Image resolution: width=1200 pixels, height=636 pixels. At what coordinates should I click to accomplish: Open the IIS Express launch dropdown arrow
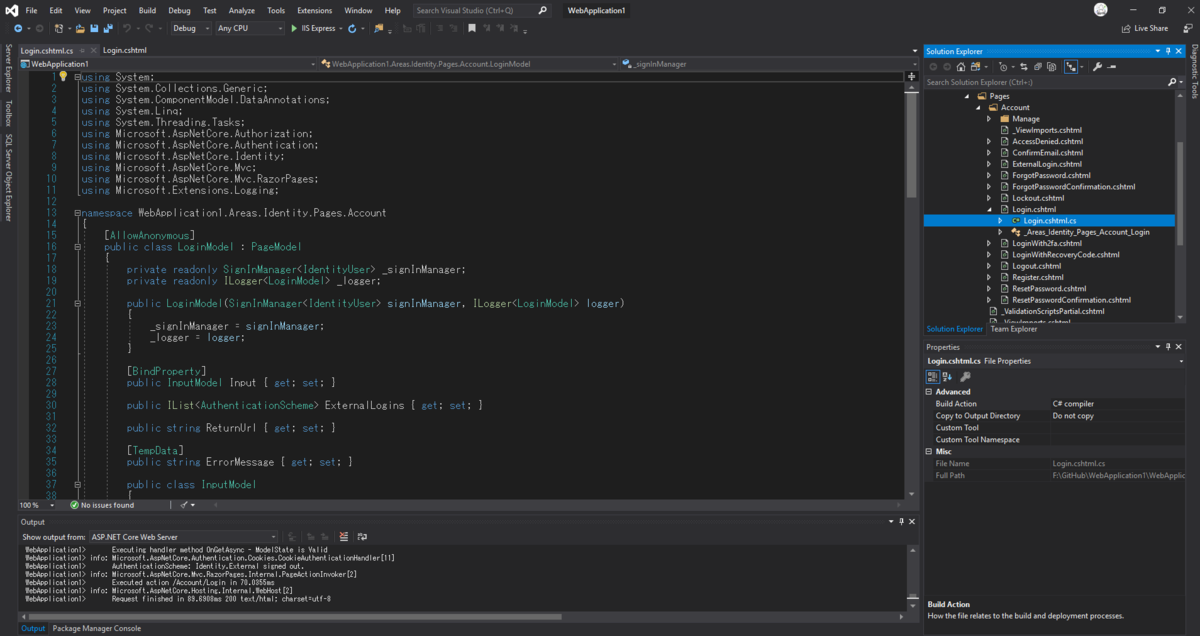[340, 28]
